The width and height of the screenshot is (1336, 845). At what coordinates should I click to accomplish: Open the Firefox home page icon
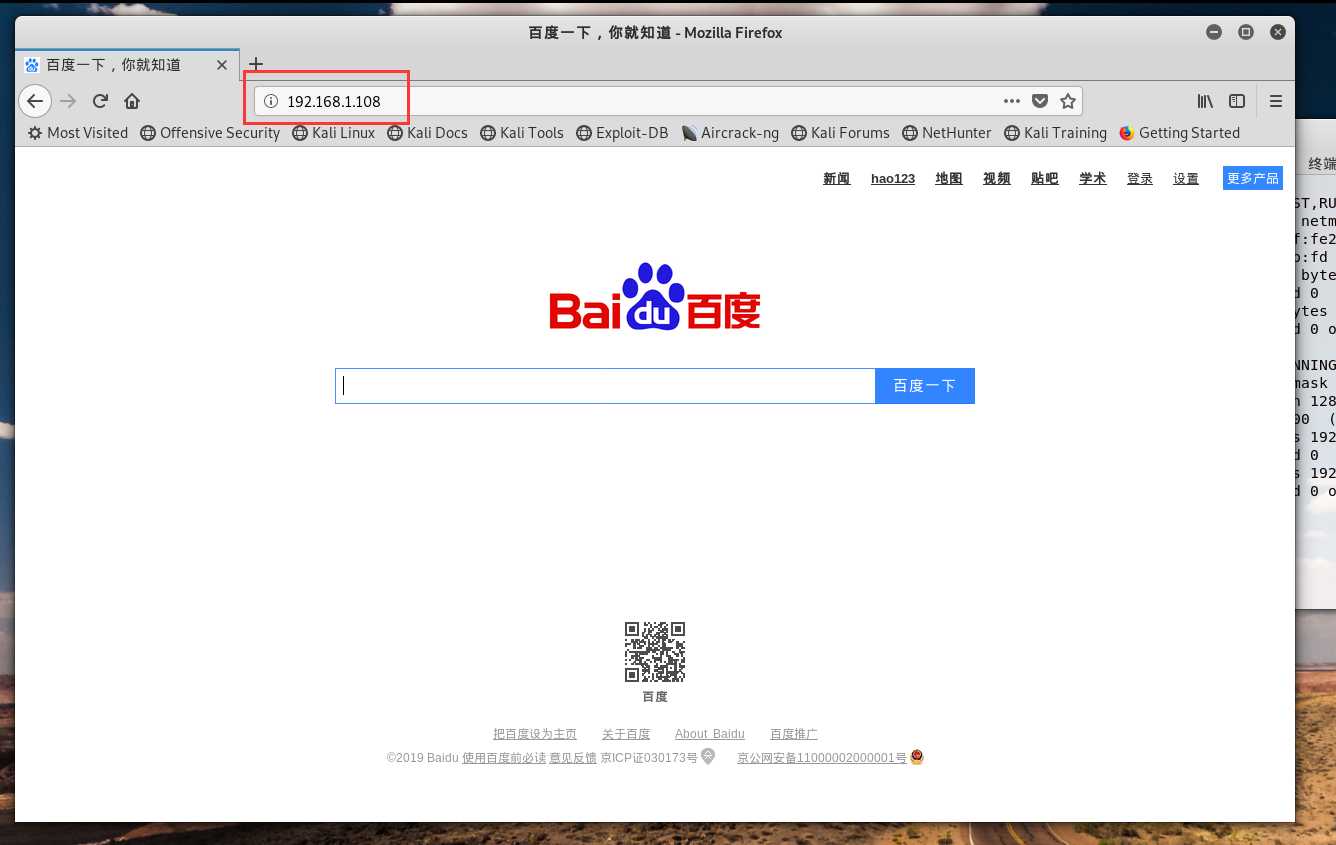[x=131, y=101]
